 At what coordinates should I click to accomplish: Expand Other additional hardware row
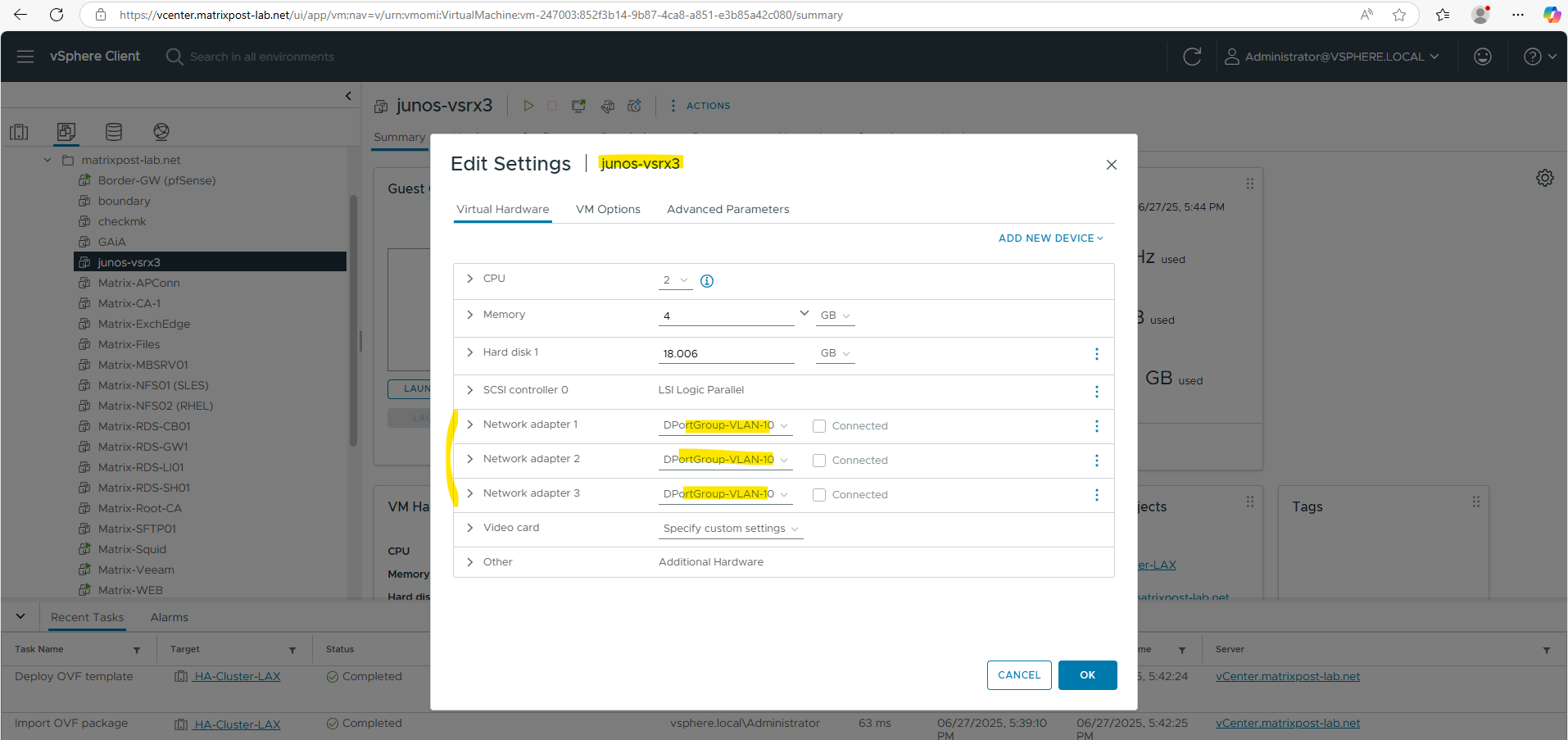click(469, 562)
